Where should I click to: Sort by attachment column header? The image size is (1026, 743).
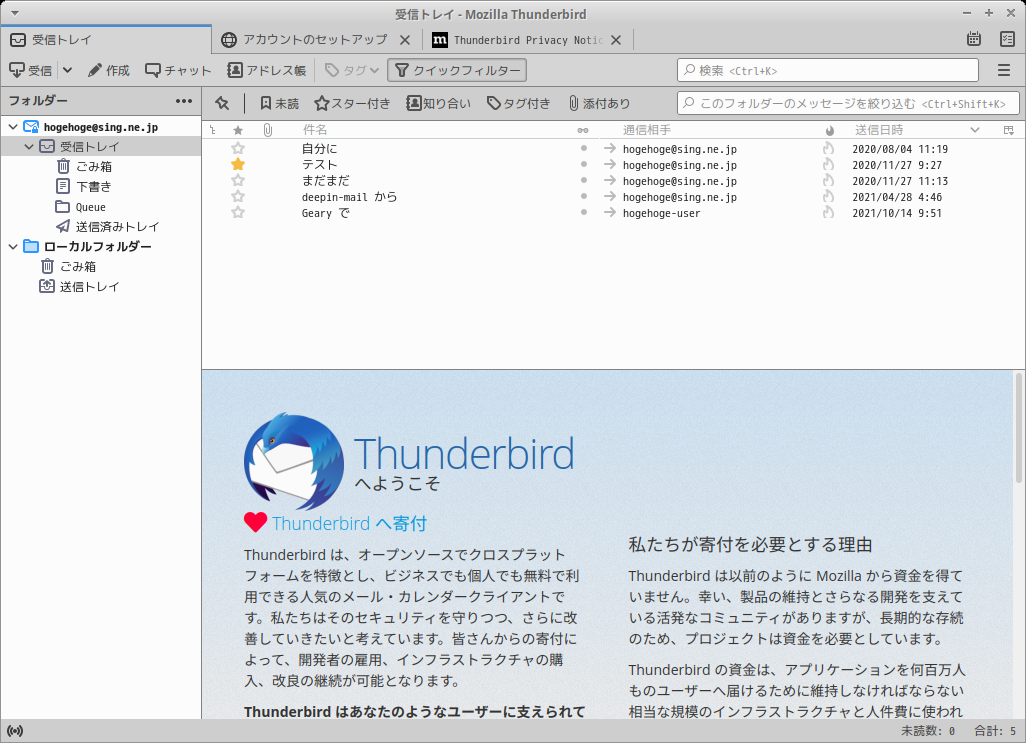(268, 130)
